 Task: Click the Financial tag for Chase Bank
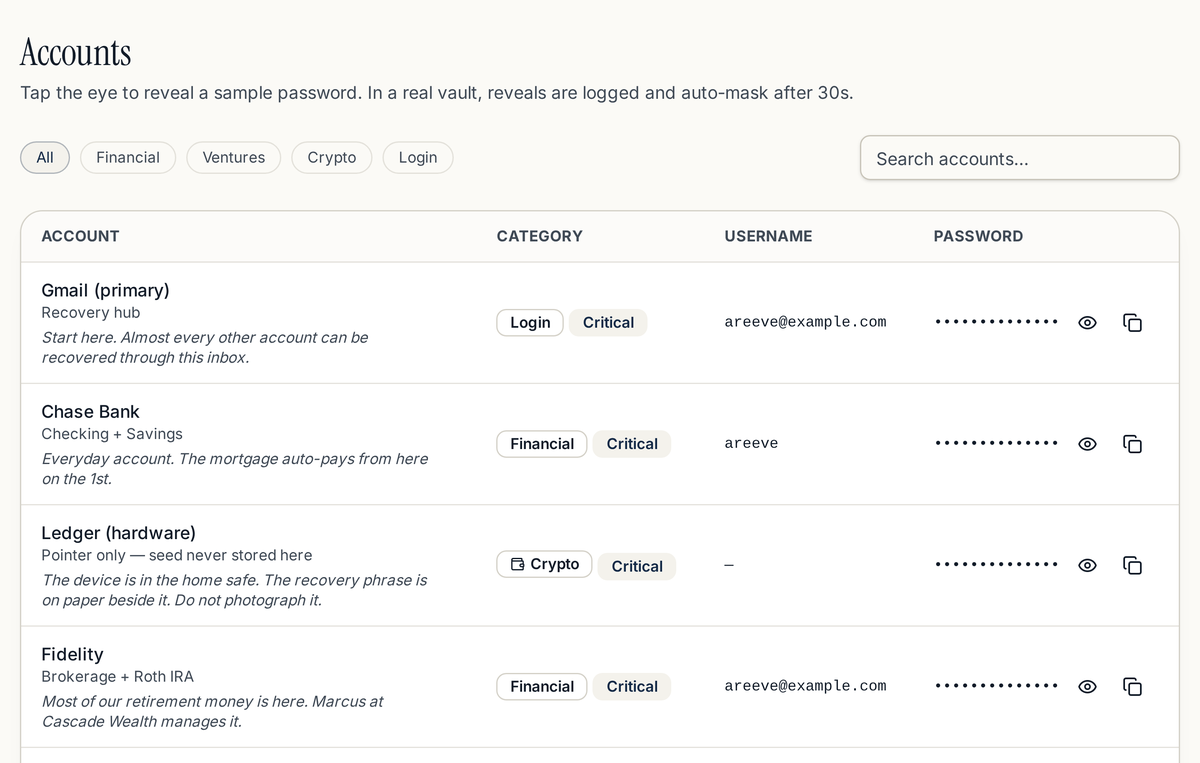coord(542,444)
